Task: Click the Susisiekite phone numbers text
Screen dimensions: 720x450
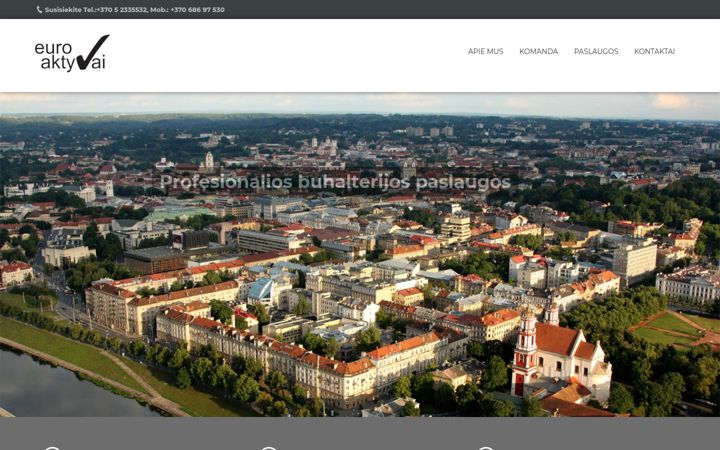Action: click(x=135, y=10)
